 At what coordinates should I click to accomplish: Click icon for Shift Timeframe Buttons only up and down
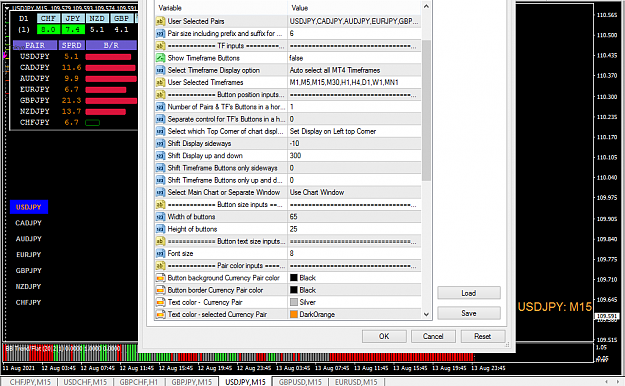click(x=160, y=180)
